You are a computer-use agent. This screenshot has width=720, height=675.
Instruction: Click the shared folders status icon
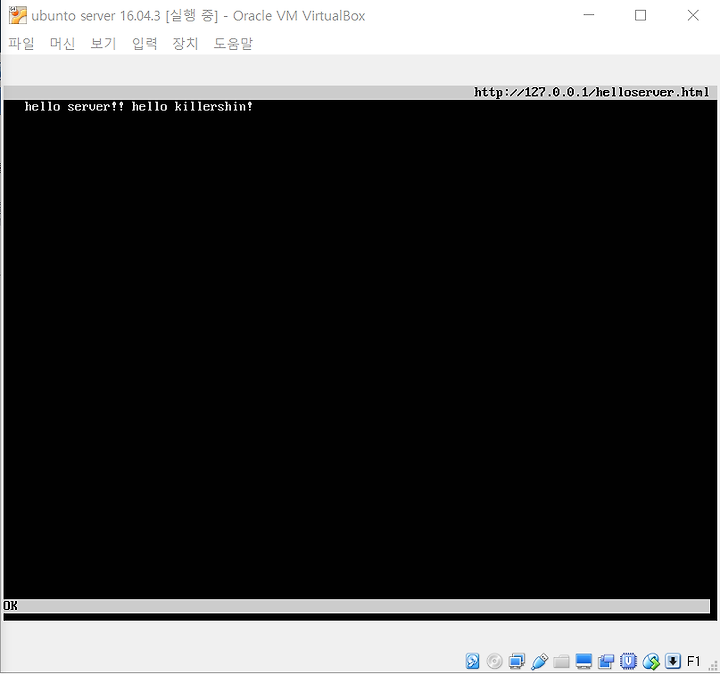tap(561, 661)
